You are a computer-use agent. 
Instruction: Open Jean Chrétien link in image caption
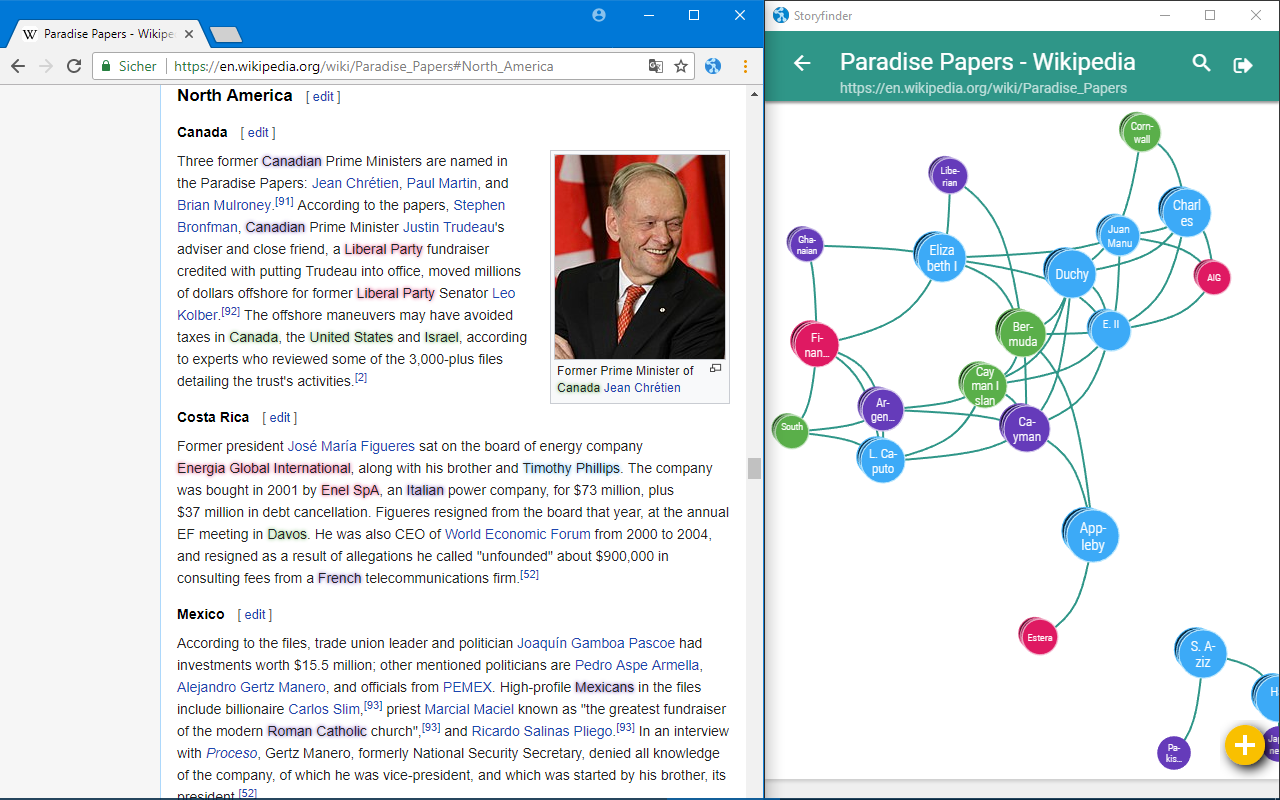point(642,387)
